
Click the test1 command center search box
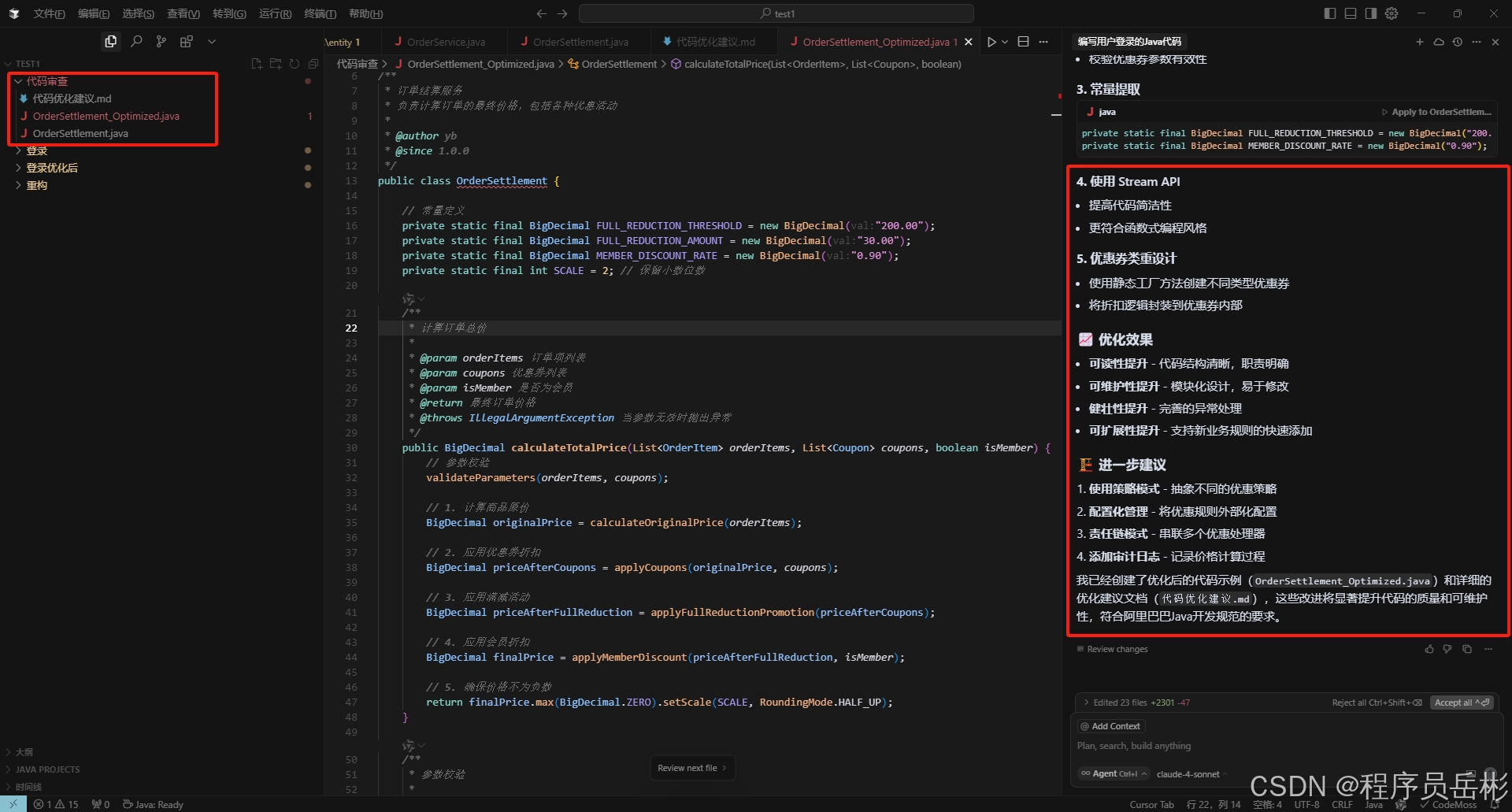[776, 13]
